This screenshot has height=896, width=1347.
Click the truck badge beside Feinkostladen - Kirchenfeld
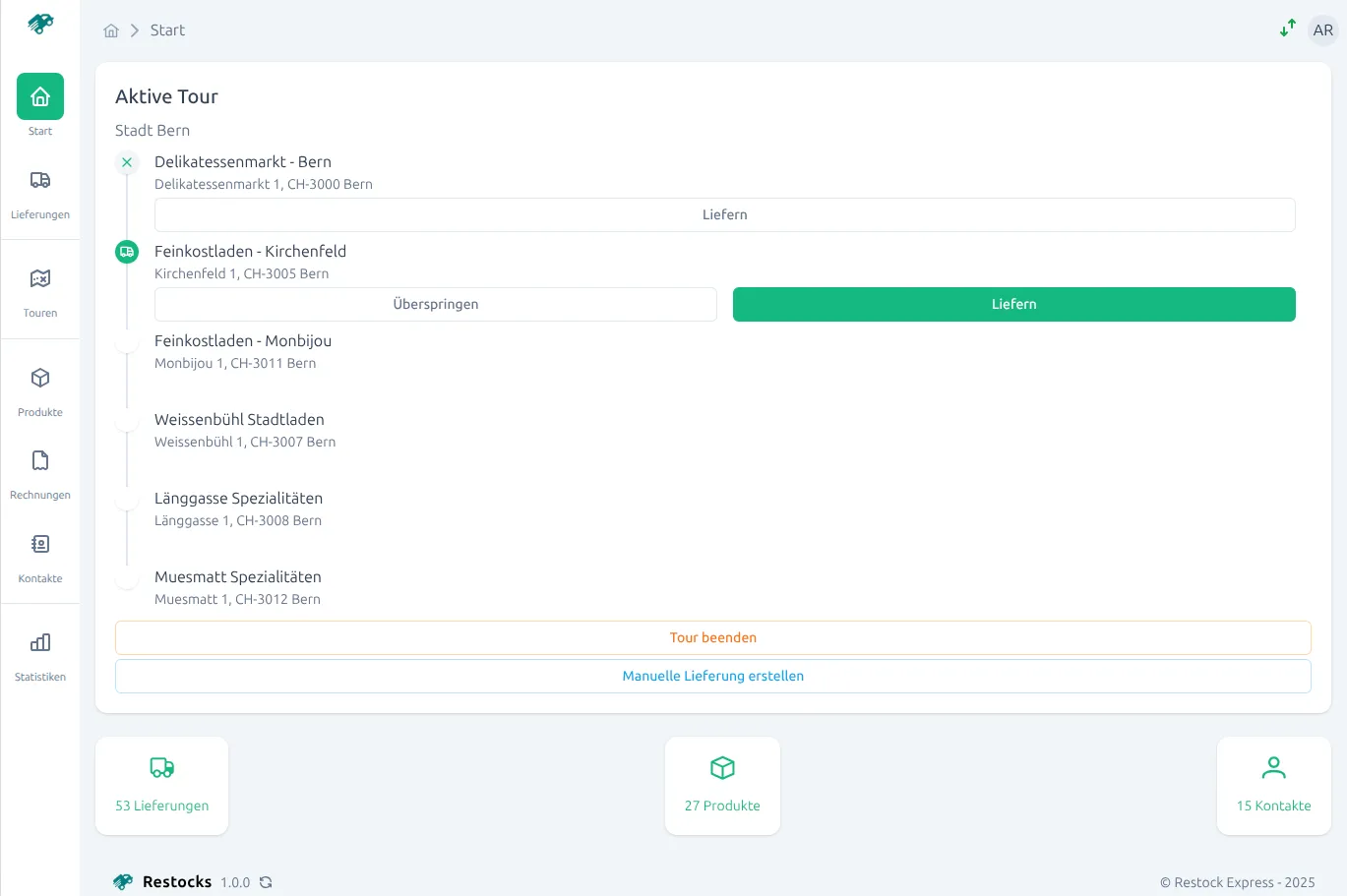[126, 252]
